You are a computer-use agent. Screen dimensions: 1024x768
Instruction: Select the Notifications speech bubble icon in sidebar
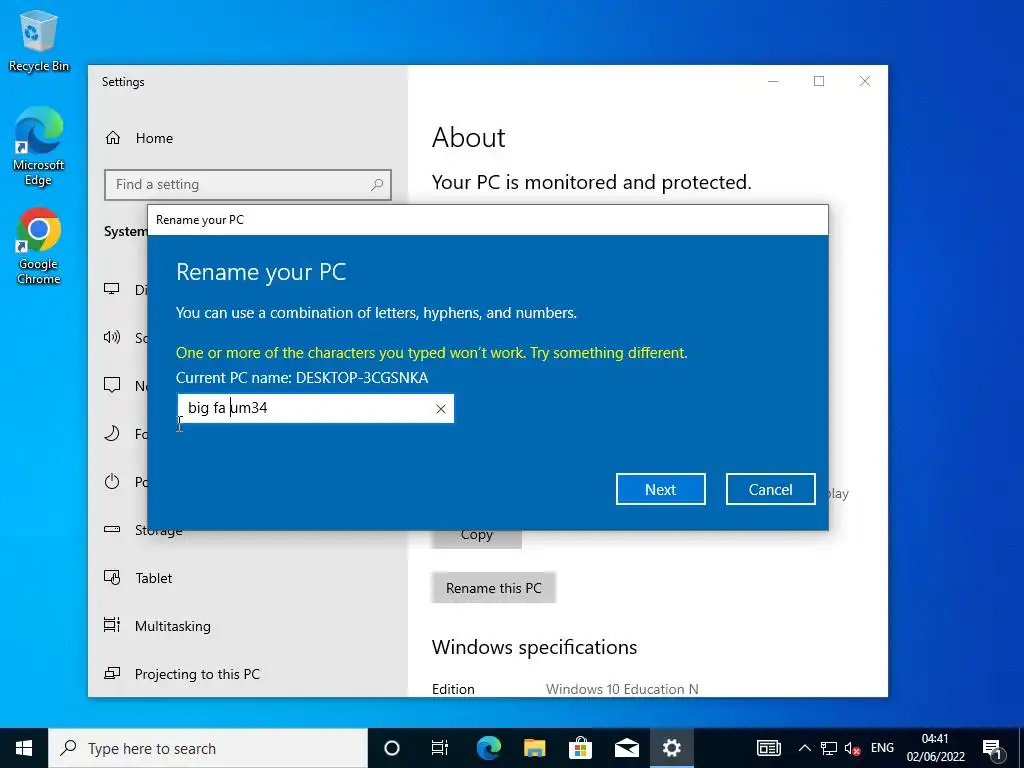tap(112, 385)
